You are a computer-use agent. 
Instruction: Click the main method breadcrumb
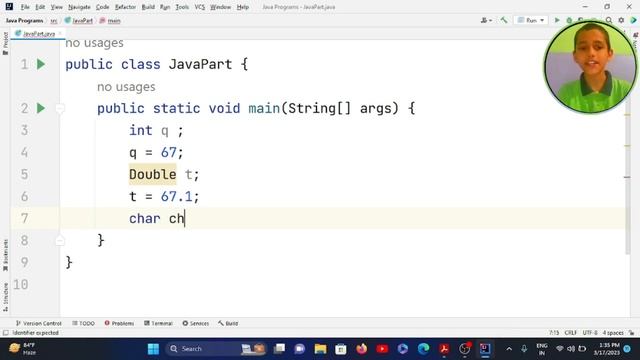(110, 20)
